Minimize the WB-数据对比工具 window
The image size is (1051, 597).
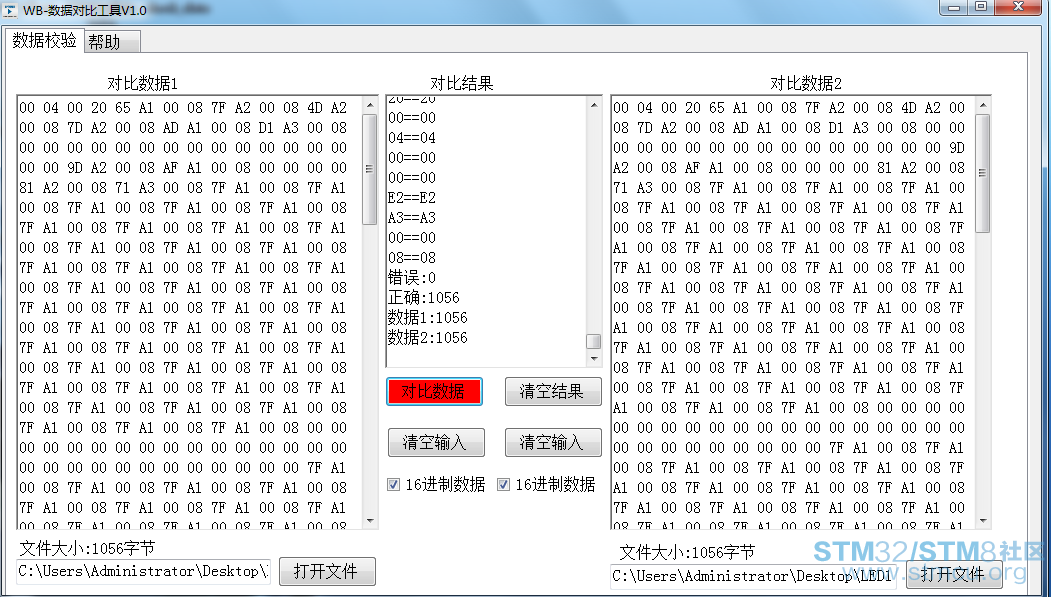(954, 7)
